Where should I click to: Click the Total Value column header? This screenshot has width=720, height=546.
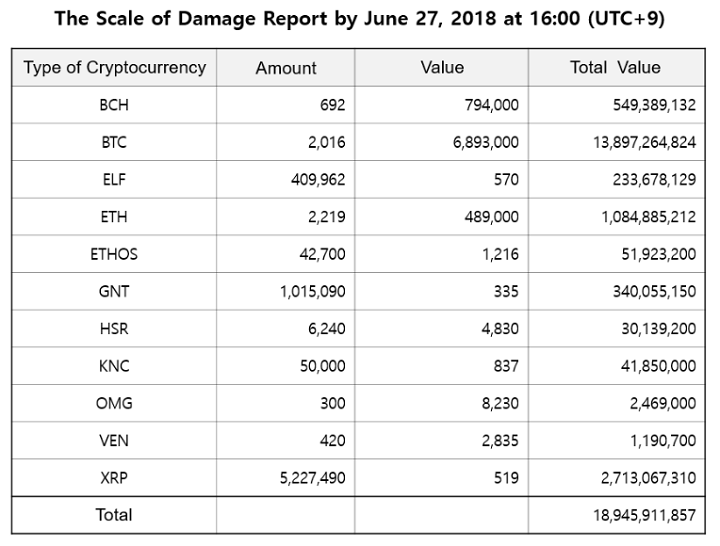point(616,68)
